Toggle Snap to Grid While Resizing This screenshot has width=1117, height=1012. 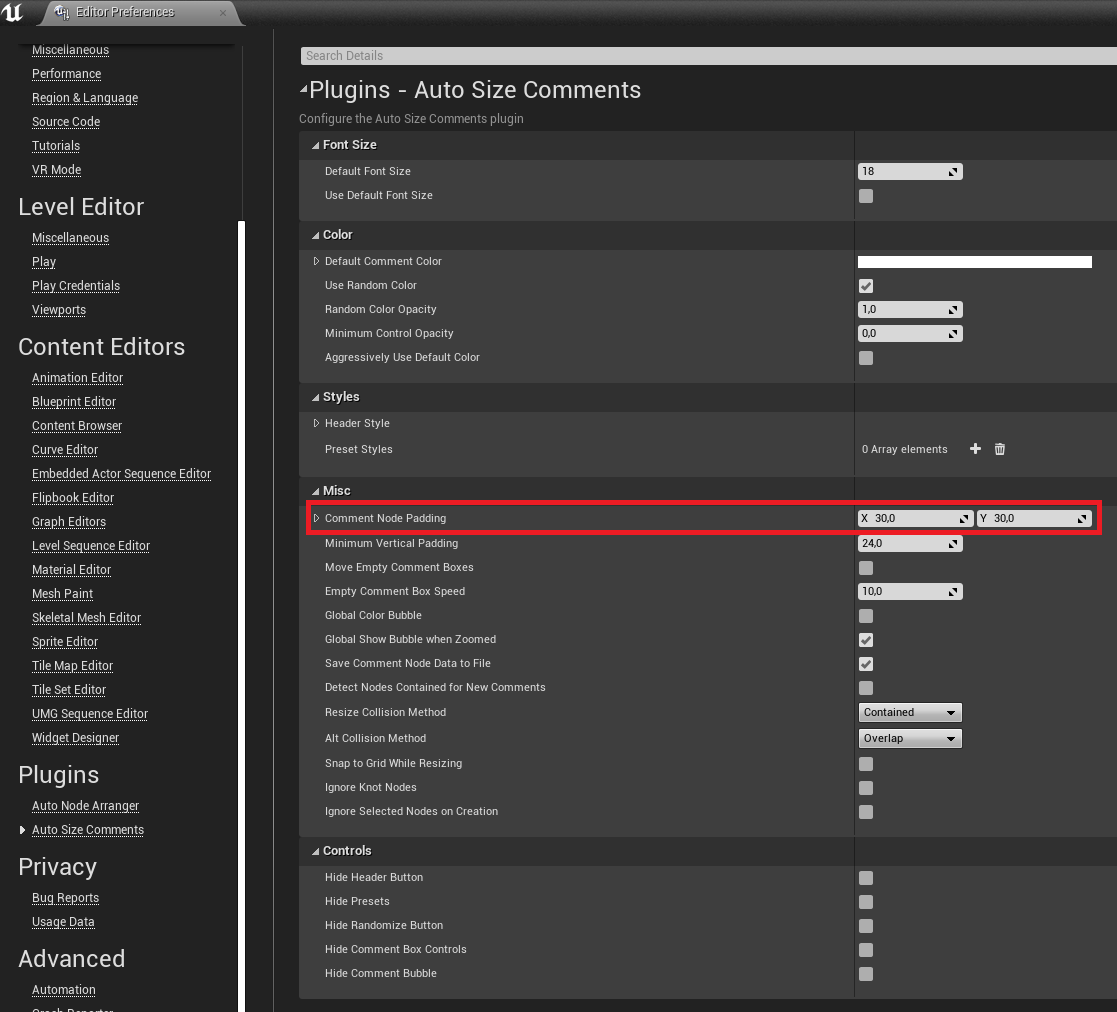tap(866, 764)
